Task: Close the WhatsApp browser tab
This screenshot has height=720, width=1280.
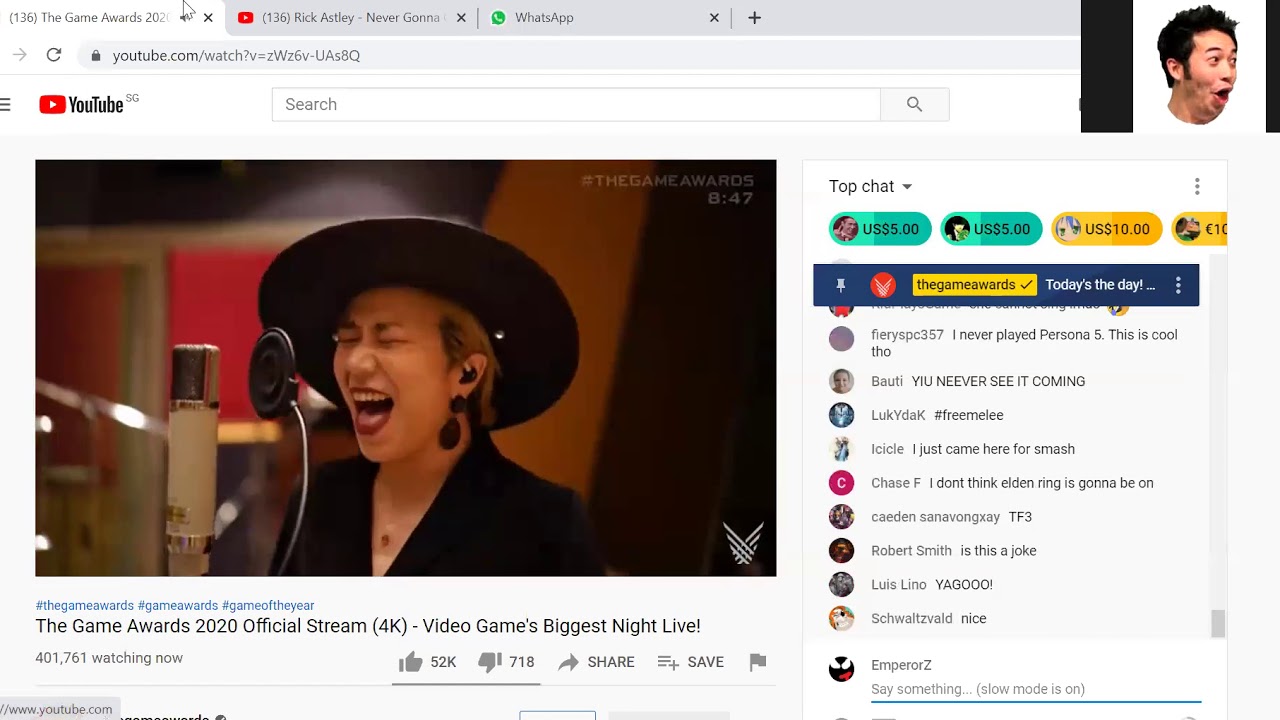Action: coord(714,18)
